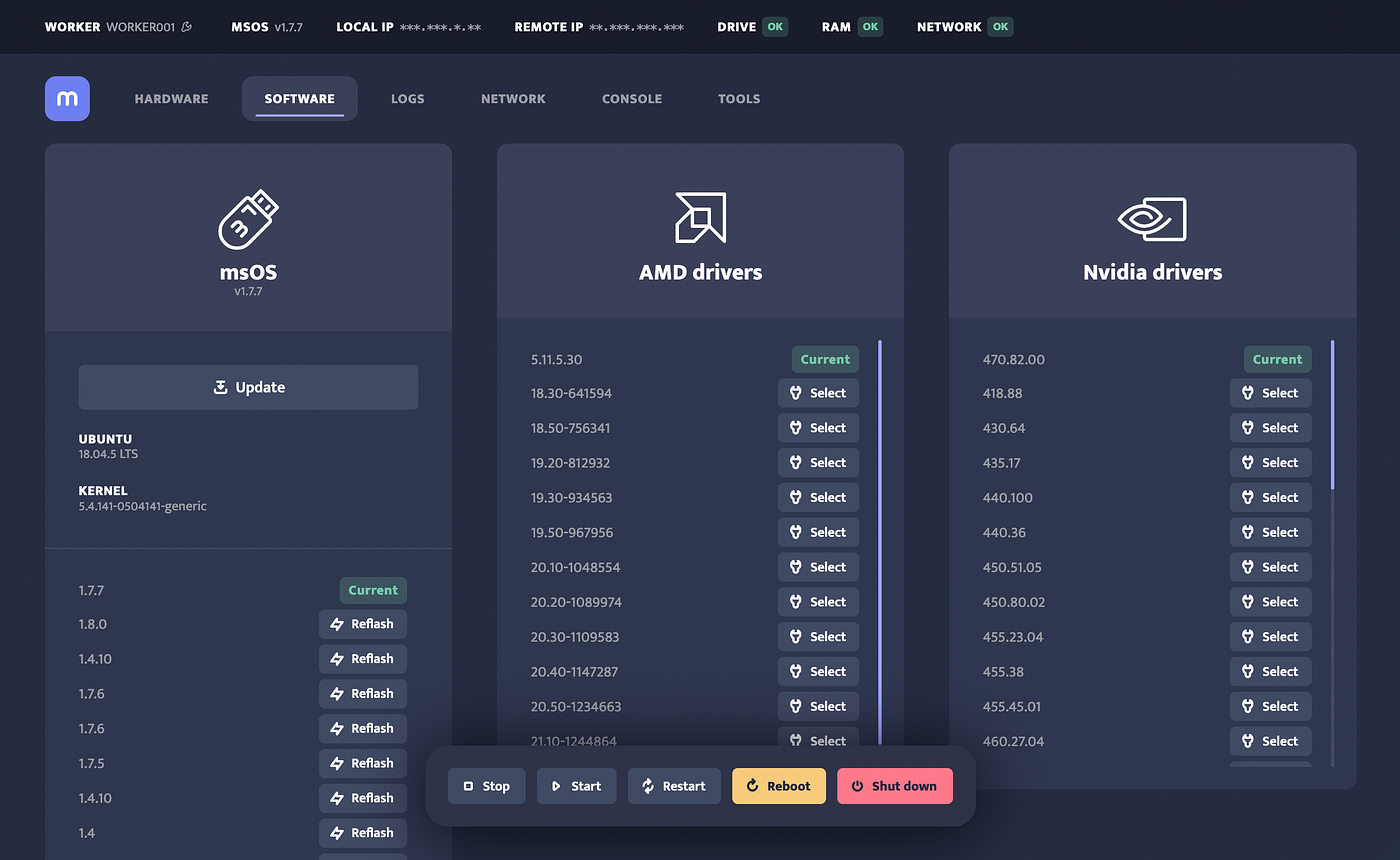Select AMD driver 20.10-1048554
Image resolution: width=1400 pixels, height=860 pixels.
818,567
